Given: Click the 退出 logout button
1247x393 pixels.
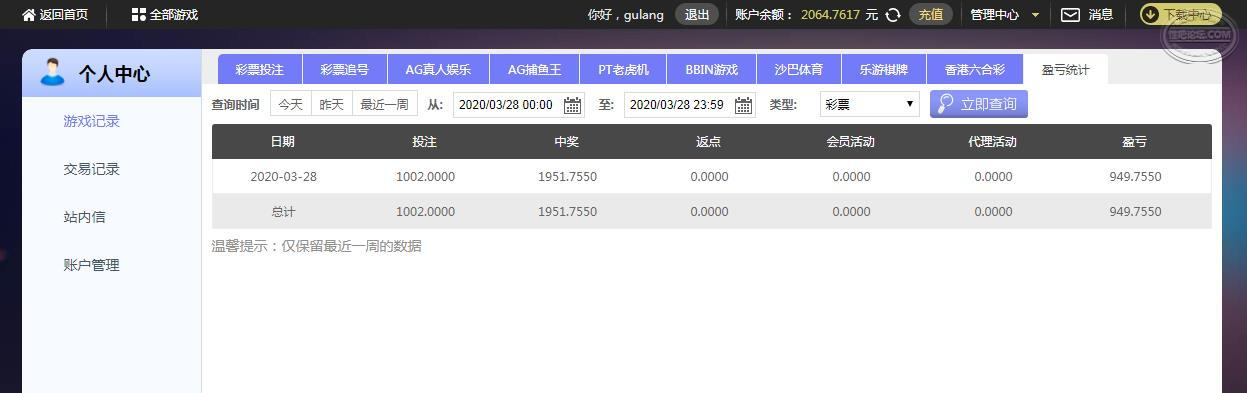Looking at the screenshot, I should point(697,15).
